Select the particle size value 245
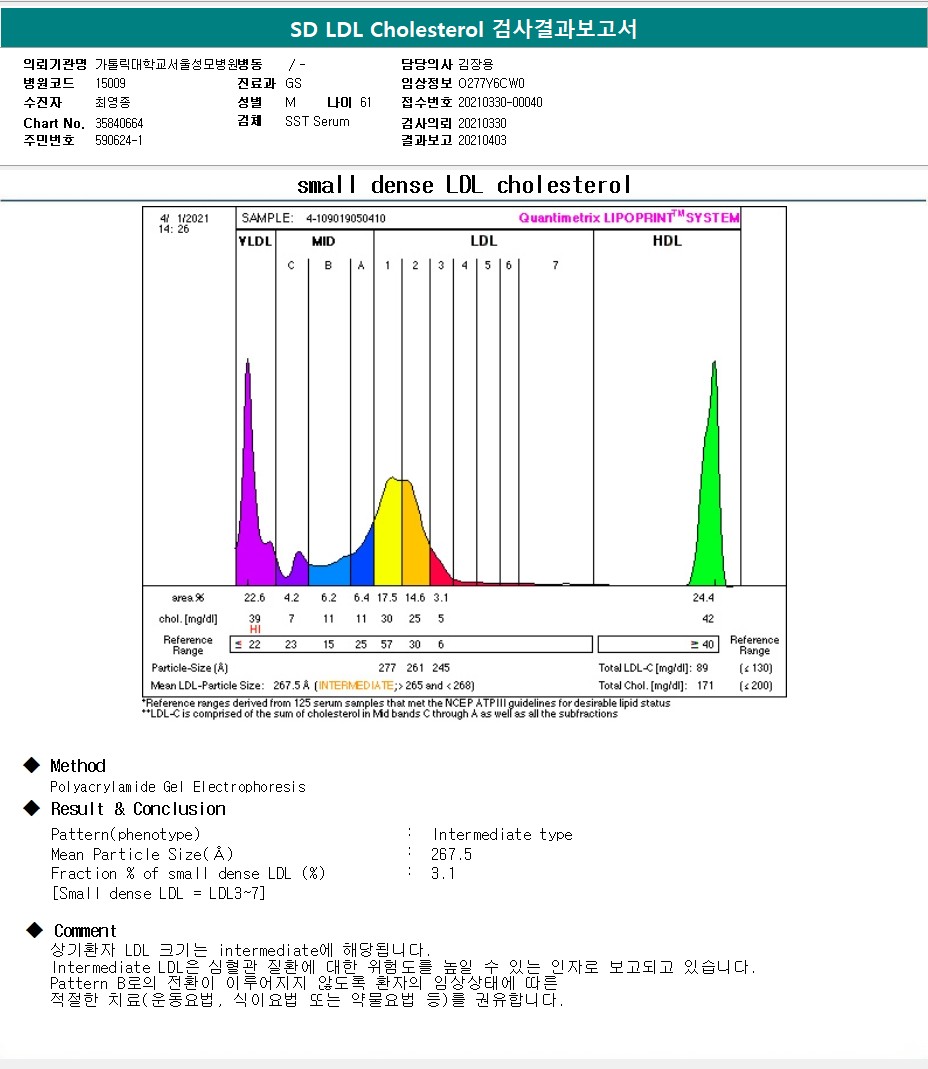 (x=440, y=667)
